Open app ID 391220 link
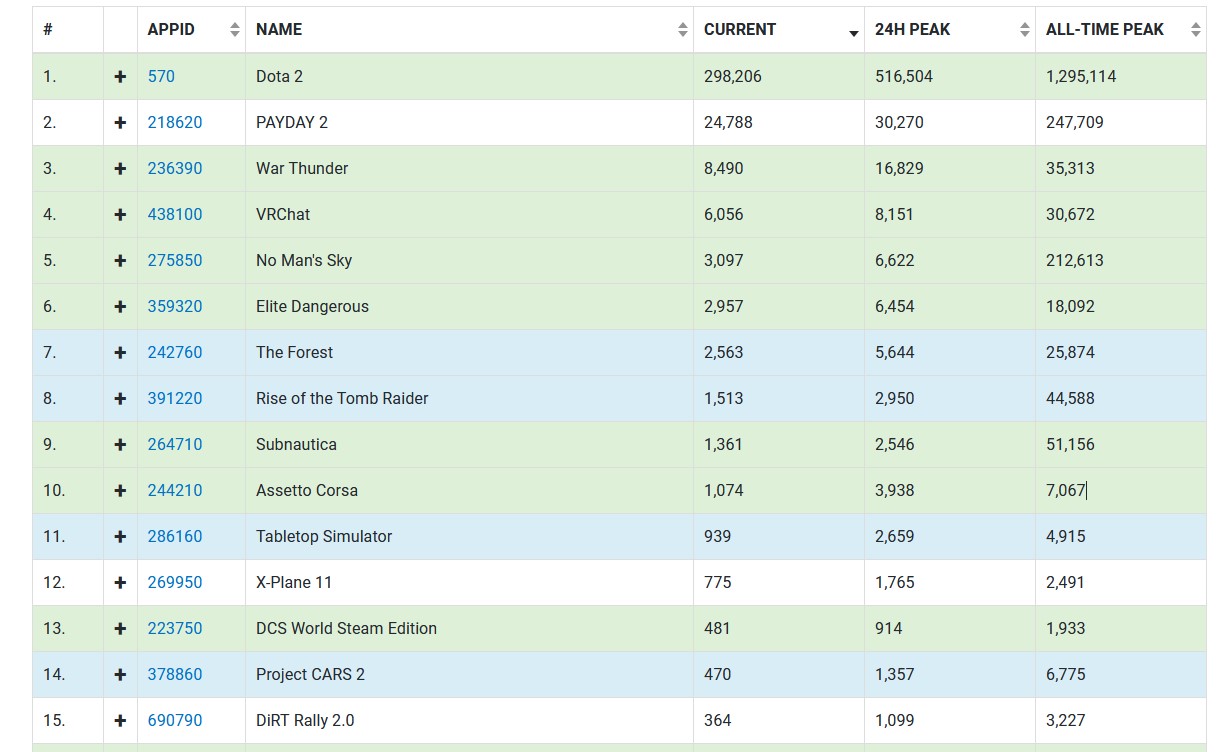1229x752 pixels. pos(175,398)
